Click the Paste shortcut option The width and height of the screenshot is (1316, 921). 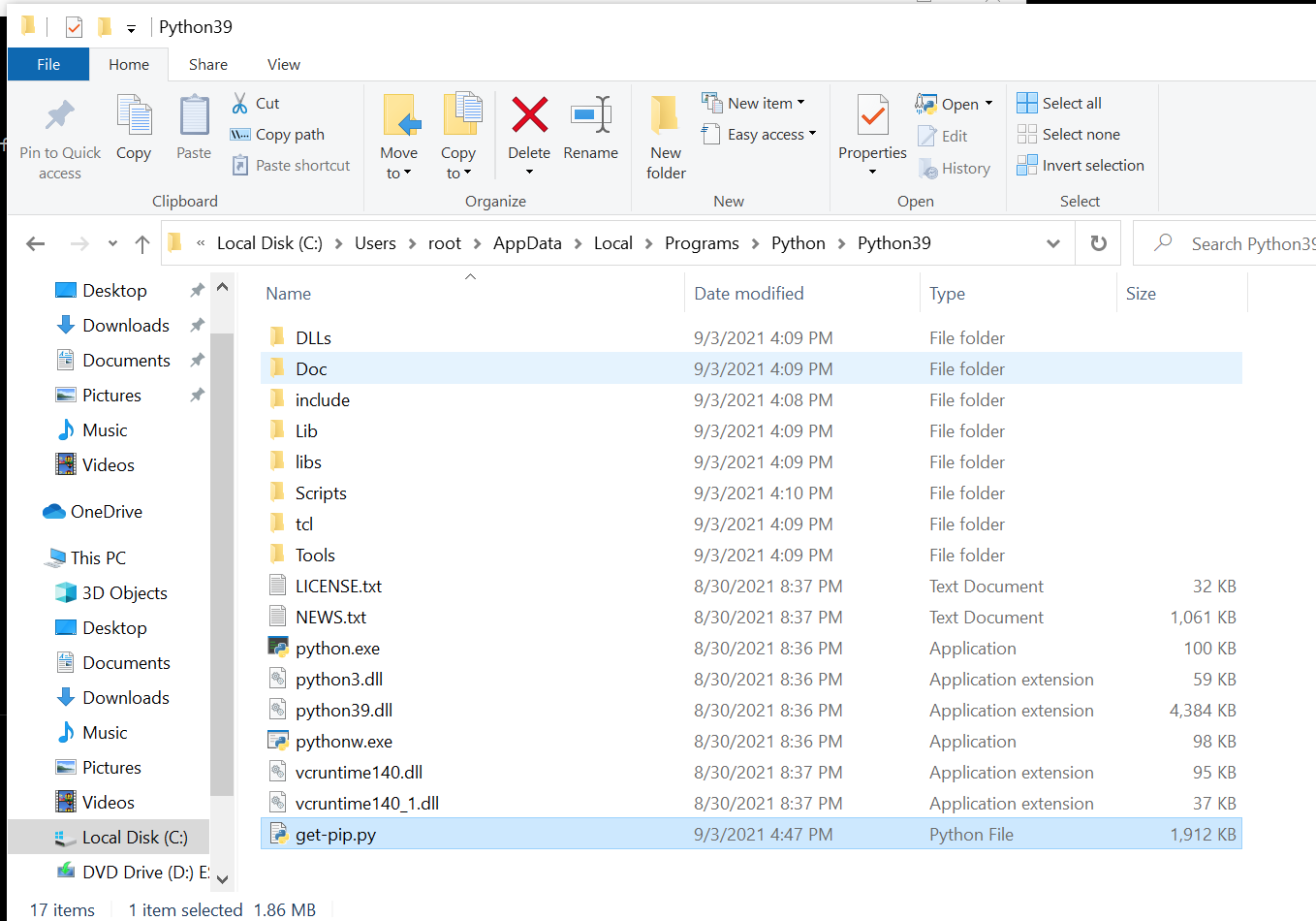click(291, 166)
